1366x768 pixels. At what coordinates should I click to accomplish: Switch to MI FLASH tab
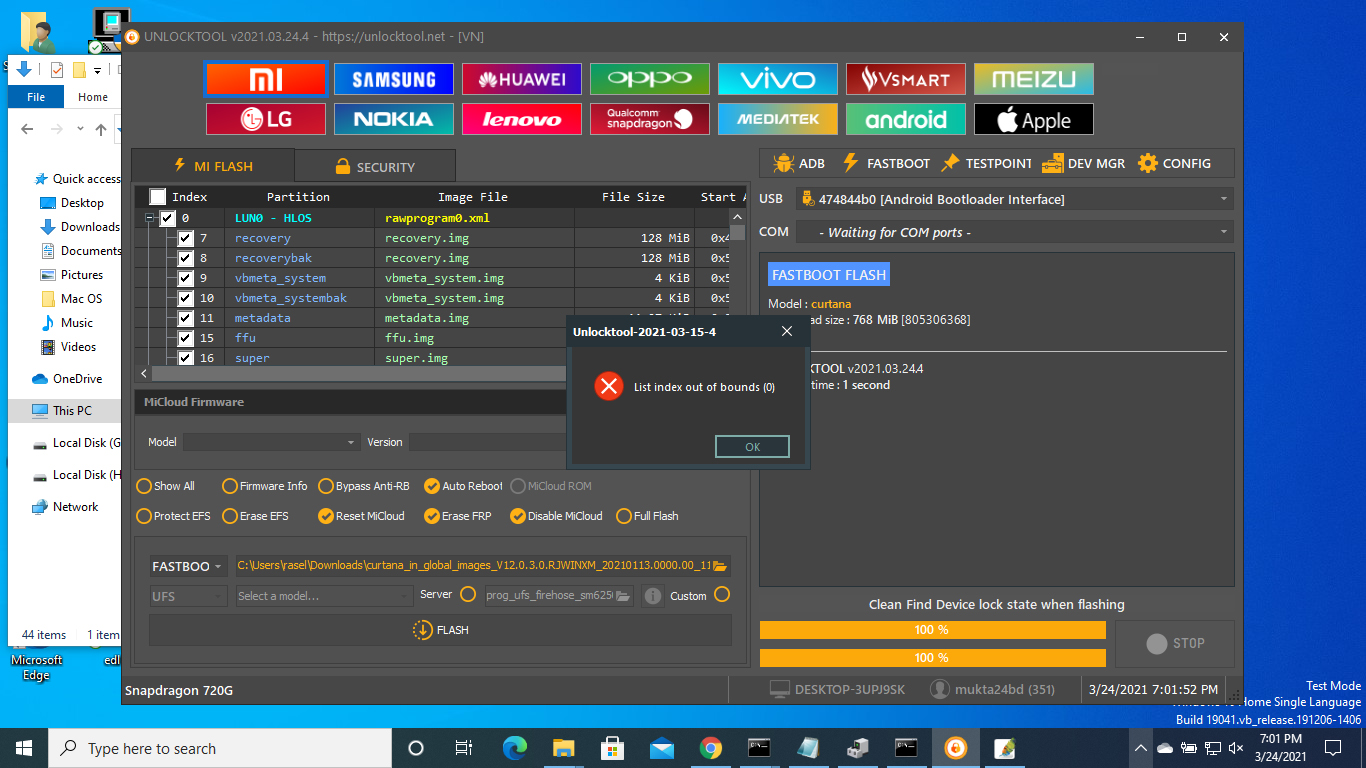213,166
